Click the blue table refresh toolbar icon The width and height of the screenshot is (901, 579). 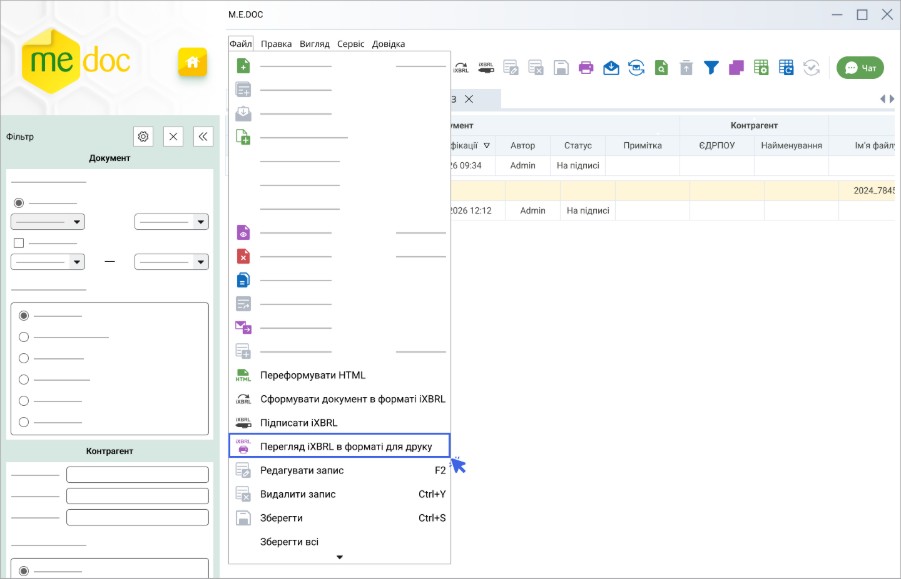pos(786,68)
